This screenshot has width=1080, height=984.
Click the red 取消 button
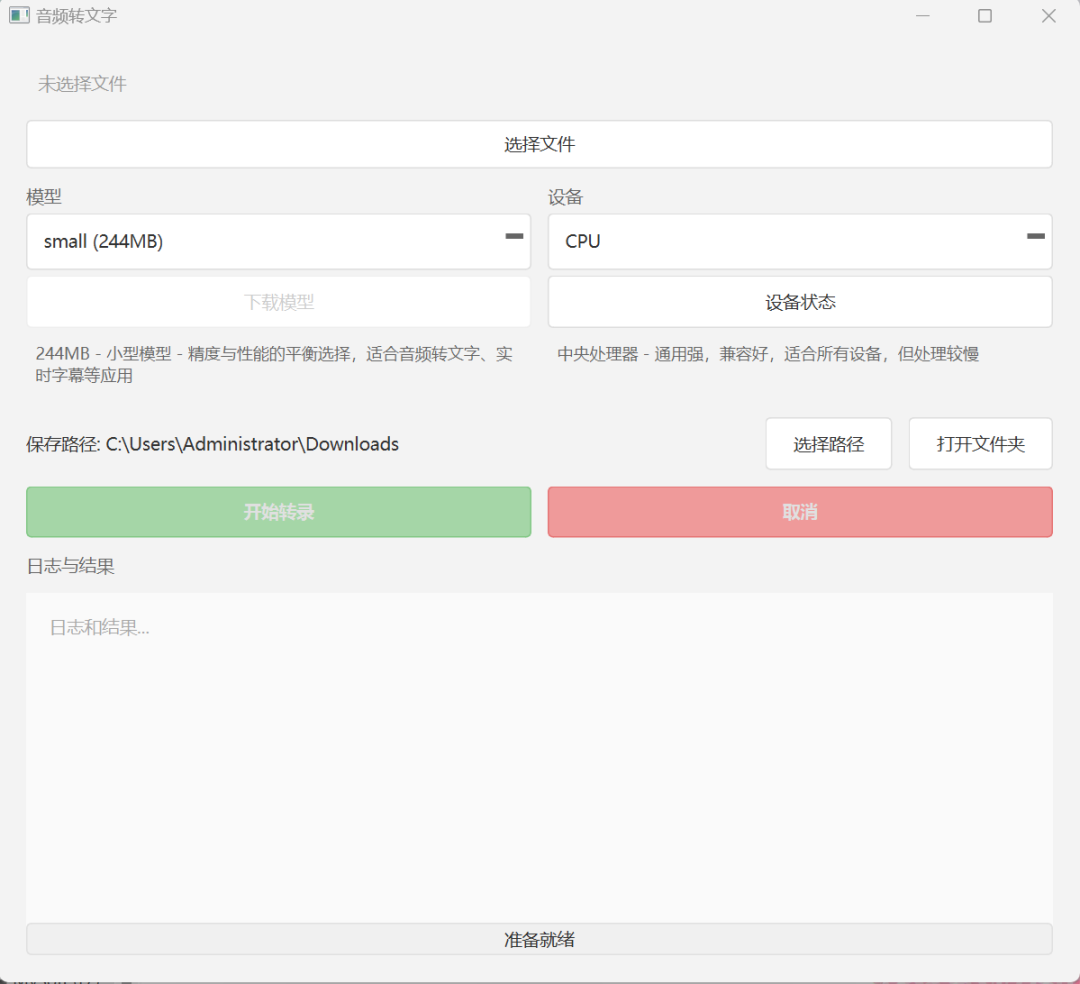click(800, 512)
